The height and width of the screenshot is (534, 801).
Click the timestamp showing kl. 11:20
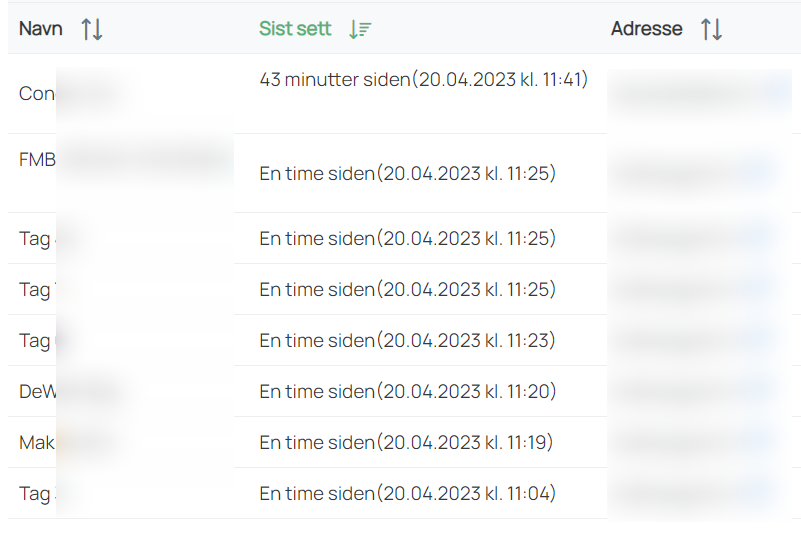(x=407, y=391)
